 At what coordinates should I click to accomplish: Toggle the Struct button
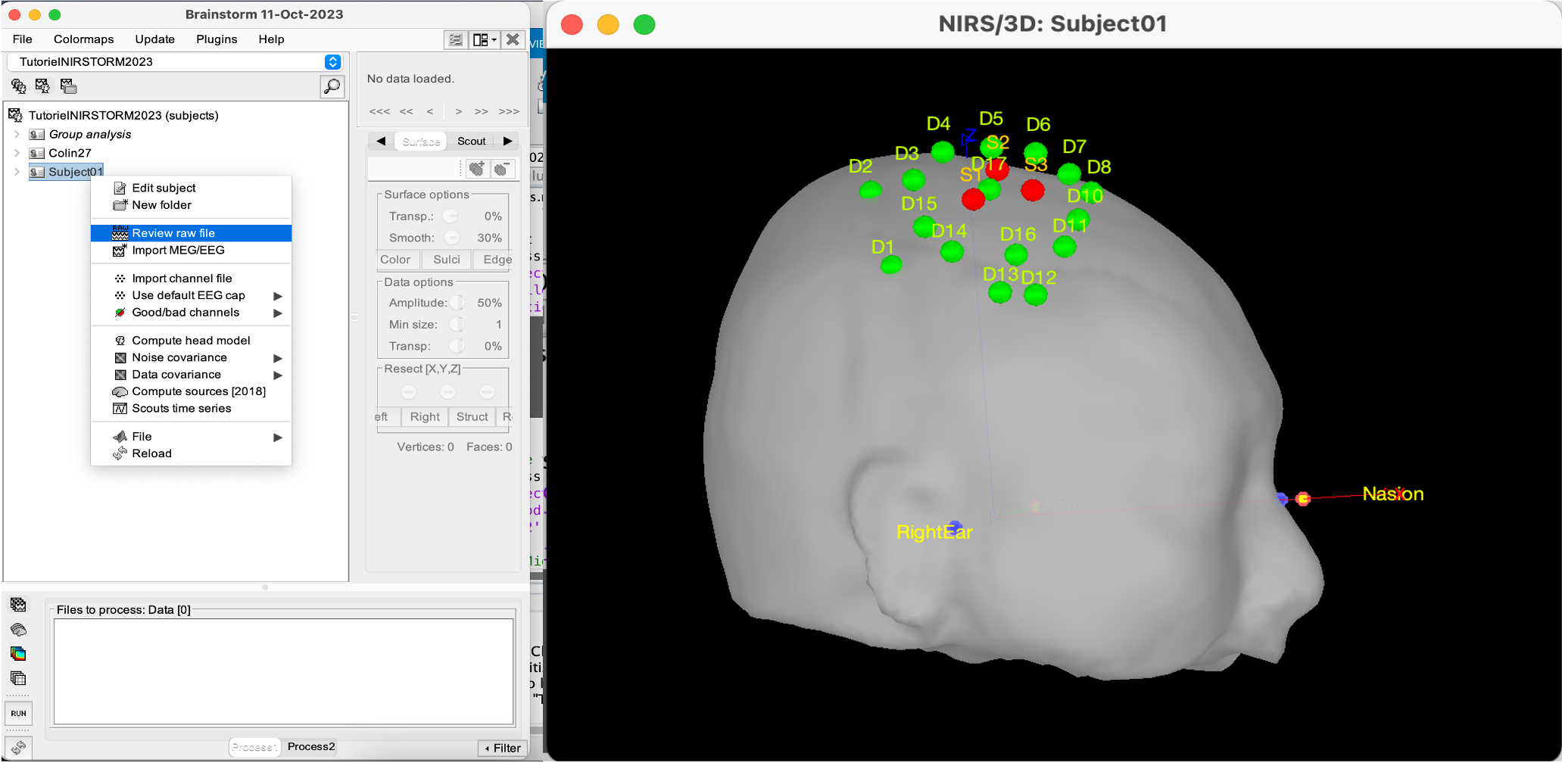(472, 417)
